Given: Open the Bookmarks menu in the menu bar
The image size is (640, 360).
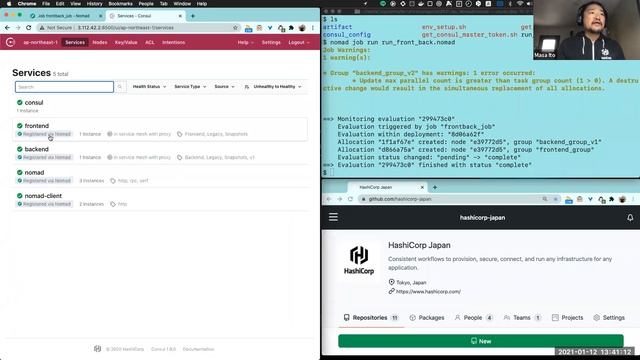Looking at the screenshot, I should 120,4.
